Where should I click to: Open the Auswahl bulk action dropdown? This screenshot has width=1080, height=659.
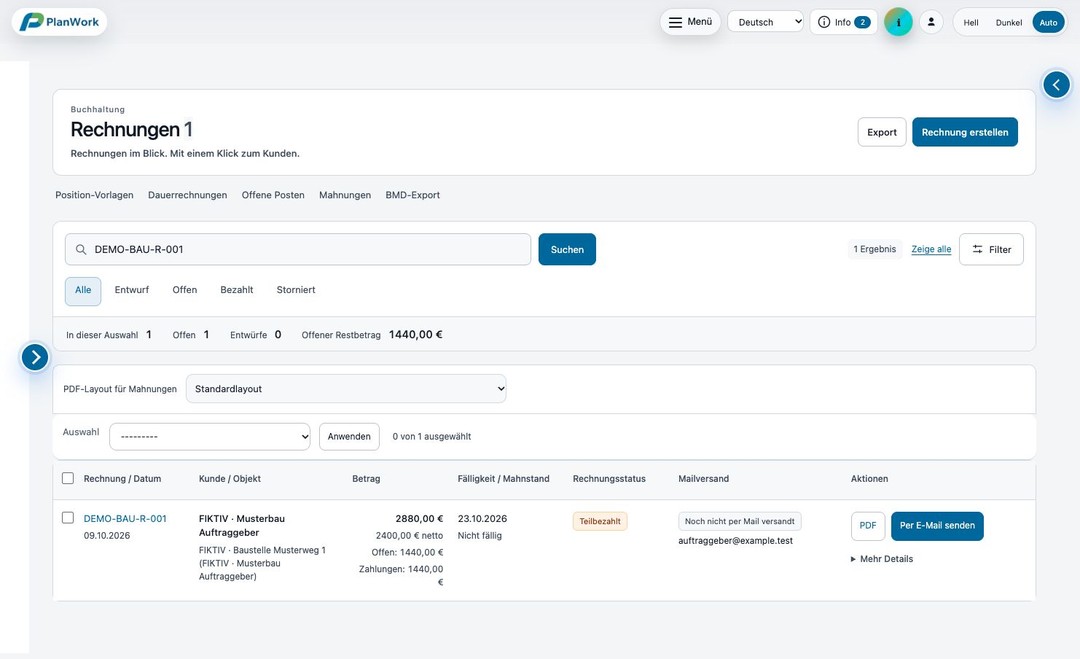click(210, 437)
